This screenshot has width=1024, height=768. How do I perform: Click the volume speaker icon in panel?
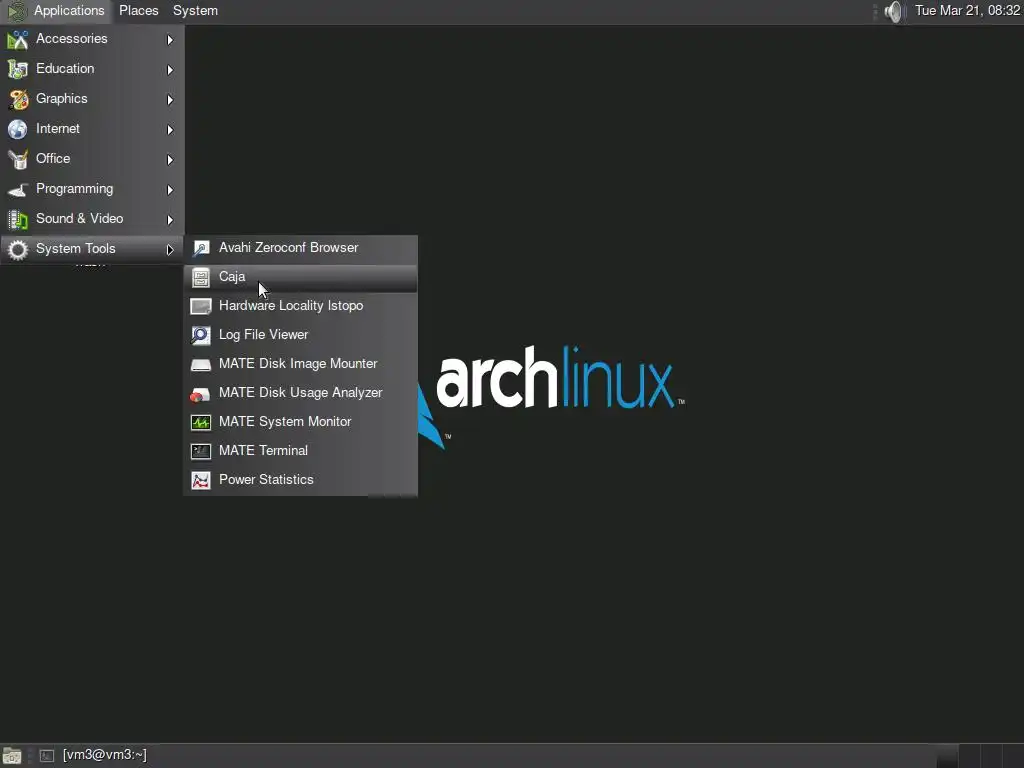893,11
